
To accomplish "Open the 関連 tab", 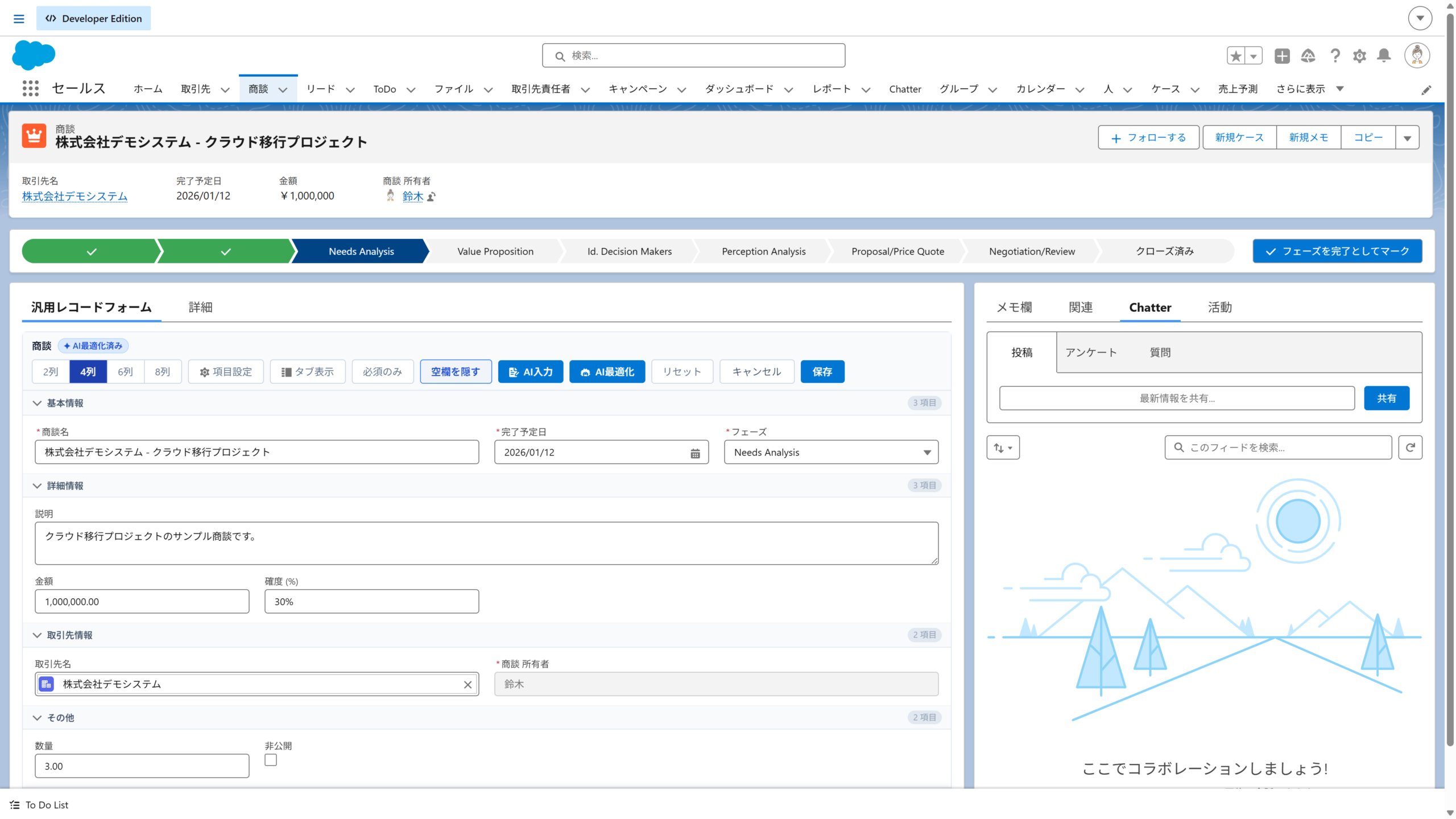I will pyautogui.click(x=1080, y=308).
